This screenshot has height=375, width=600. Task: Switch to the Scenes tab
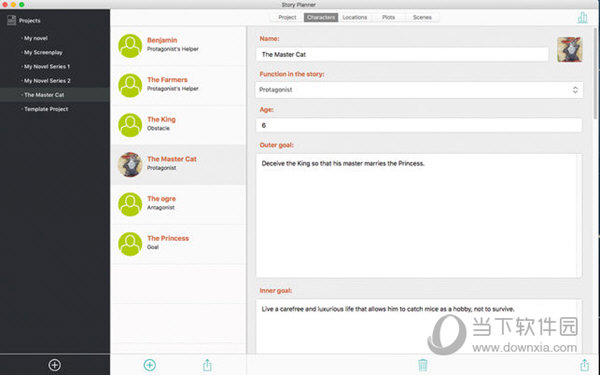click(422, 18)
